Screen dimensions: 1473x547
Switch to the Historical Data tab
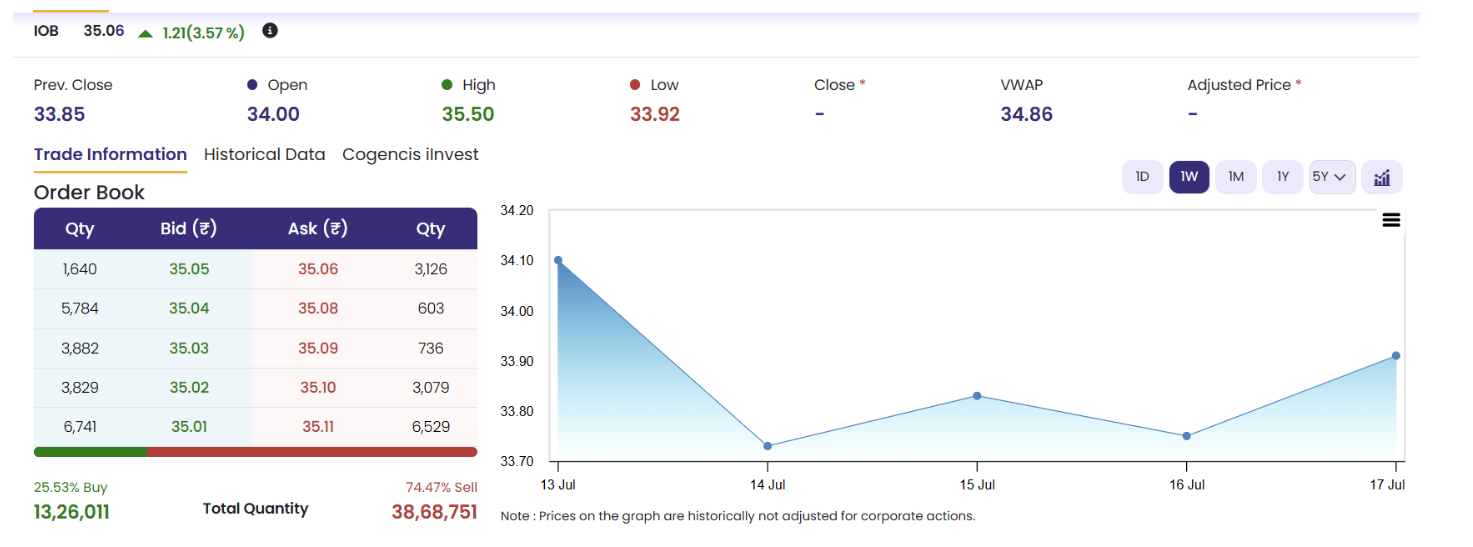tap(264, 154)
